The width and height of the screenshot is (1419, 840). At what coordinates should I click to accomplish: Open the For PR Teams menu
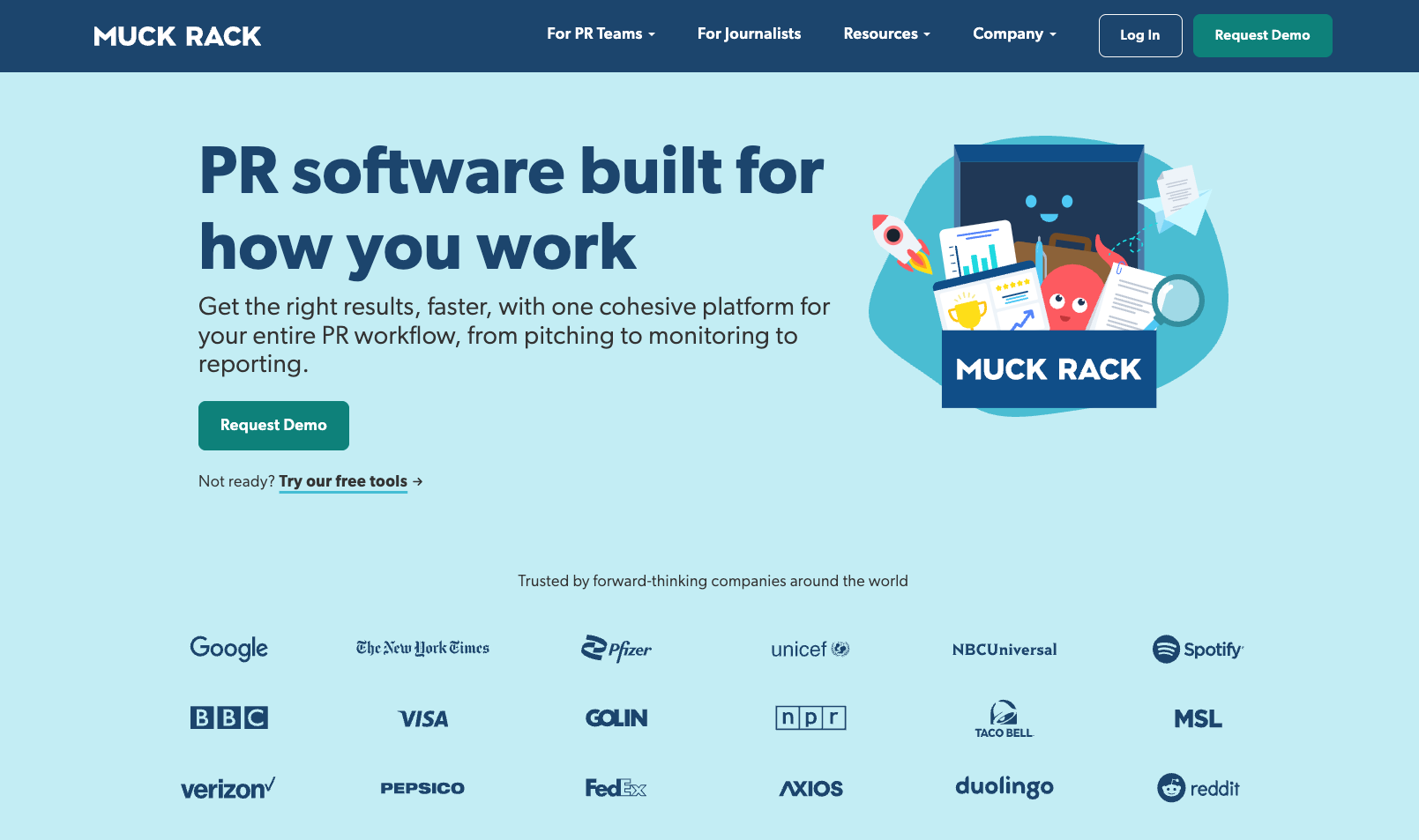[x=601, y=33]
